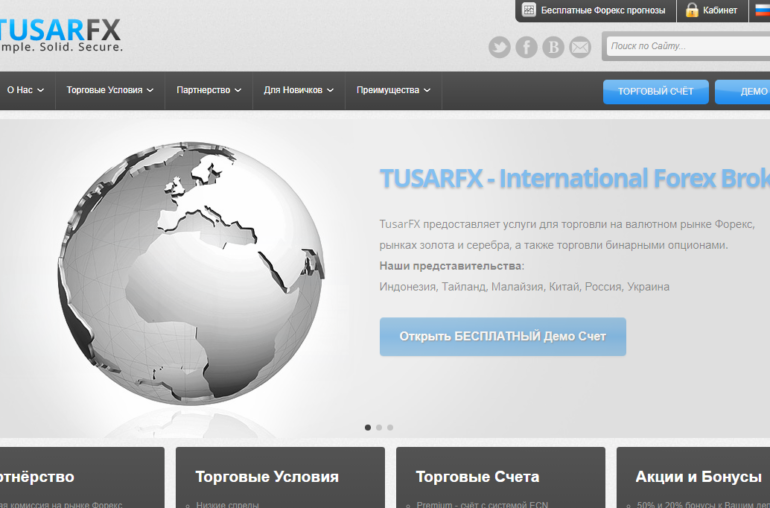Click the email envelope icon
The height and width of the screenshot is (508, 770).
pyautogui.click(x=580, y=47)
